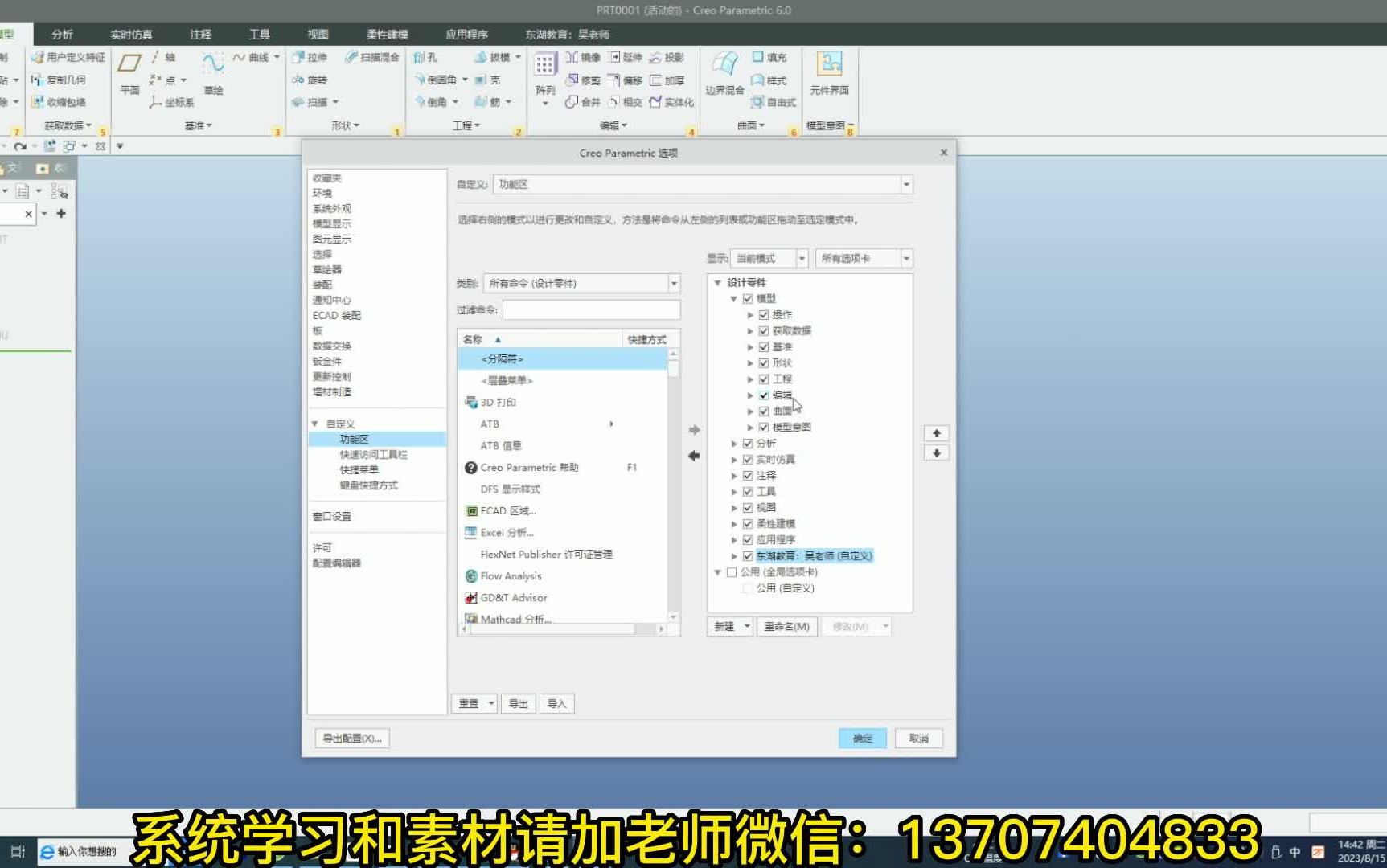This screenshot has height=868, width=1387.
Task: Click the 镜像 (Mirror) tool
Action: tap(584, 57)
